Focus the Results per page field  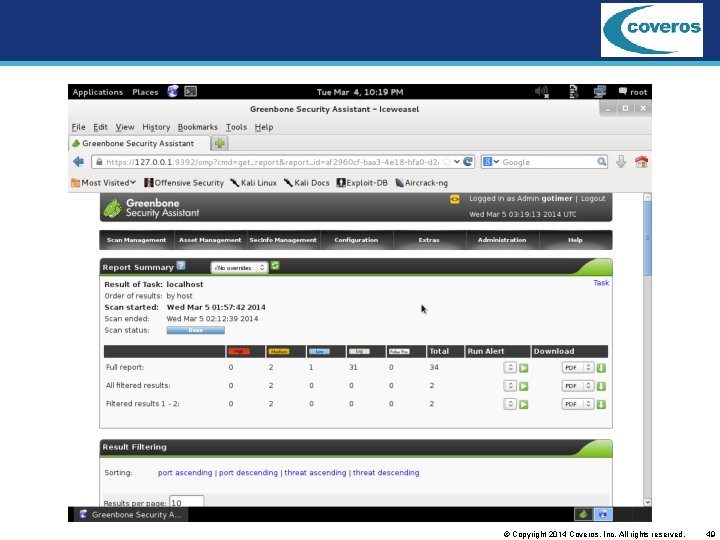click(186, 502)
